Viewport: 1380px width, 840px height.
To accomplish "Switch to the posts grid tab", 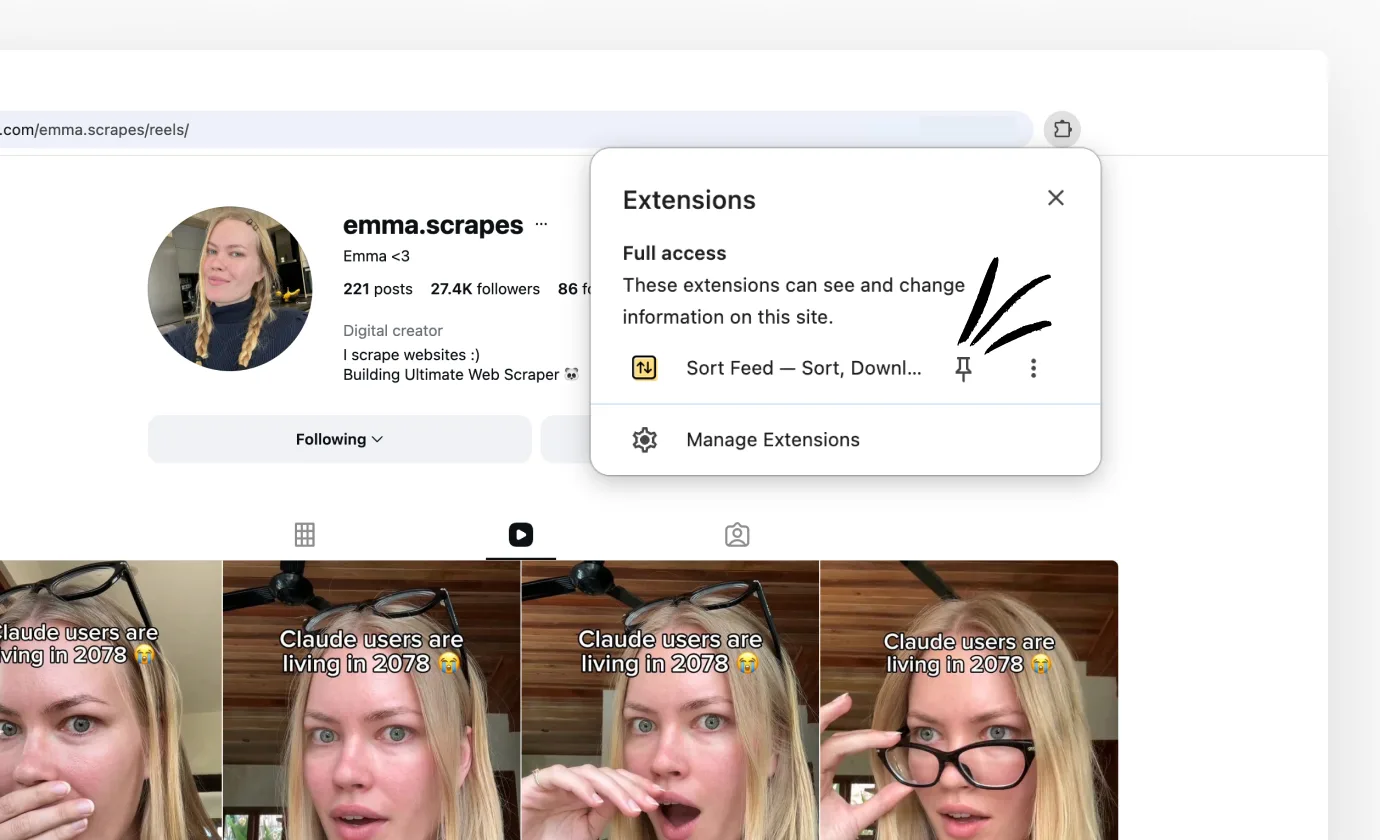I will click(305, 535).
